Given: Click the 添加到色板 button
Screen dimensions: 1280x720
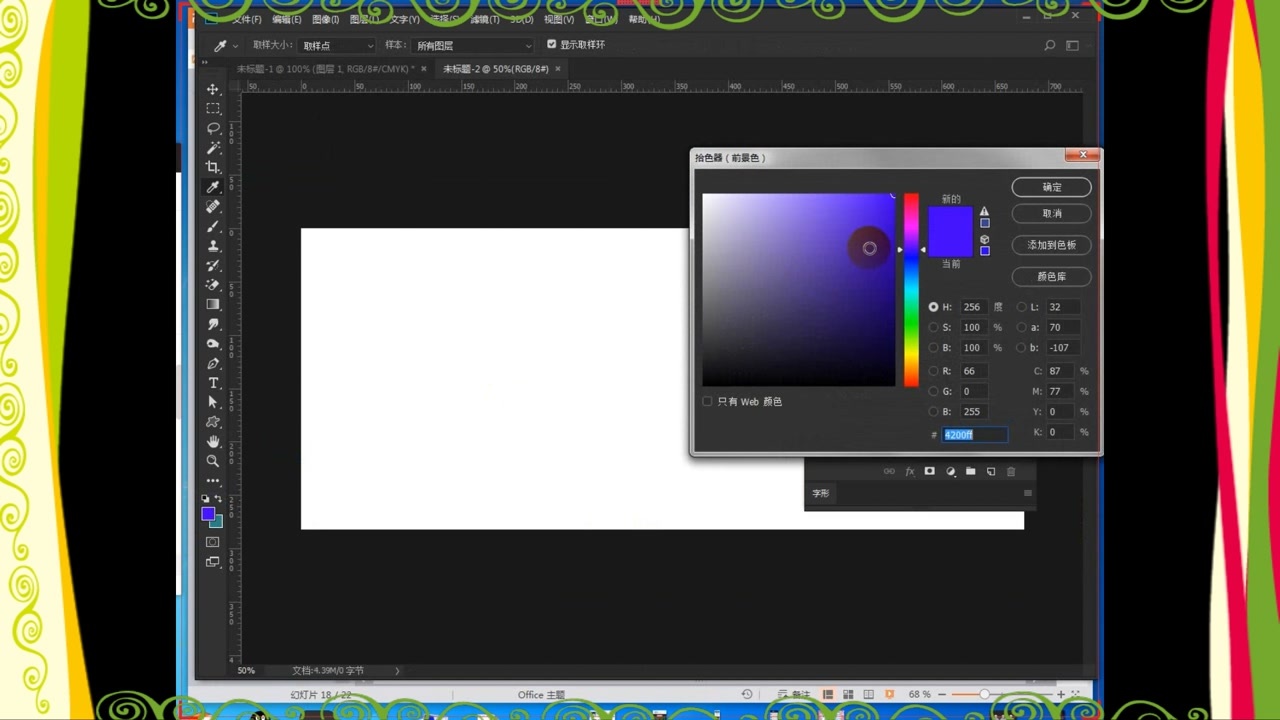Looking at the screenshot, I should pos(1052,245).
